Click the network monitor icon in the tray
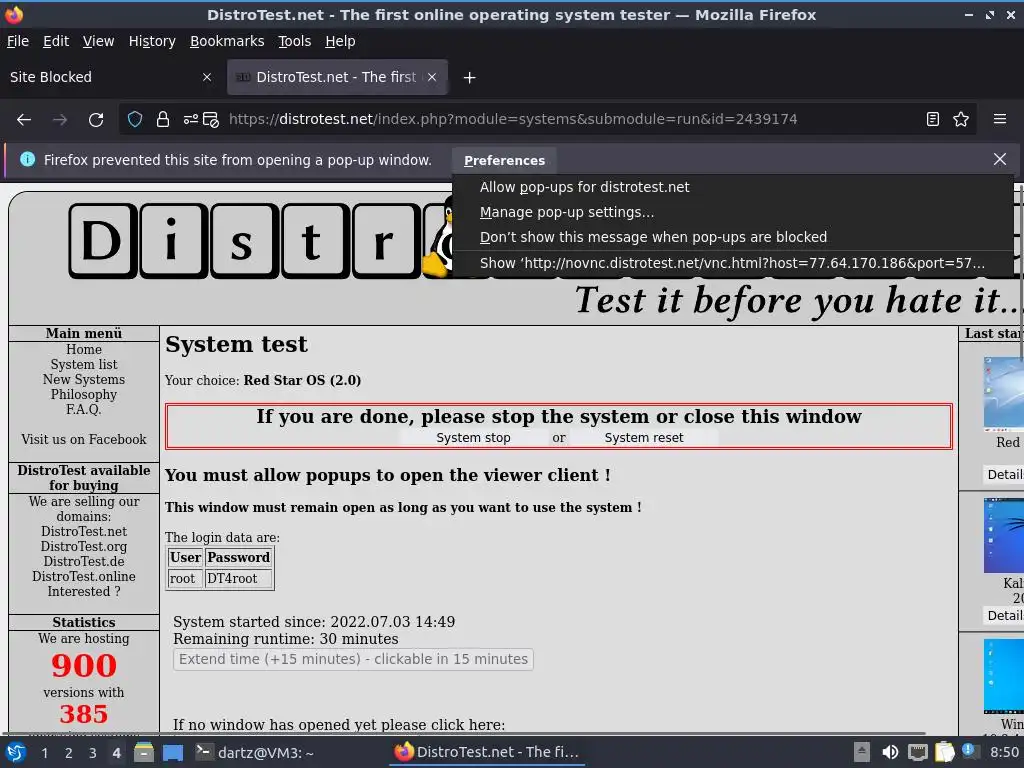The height and width of the screenshot is (768, 1024). pyautogui.click(x=918, y=752)
